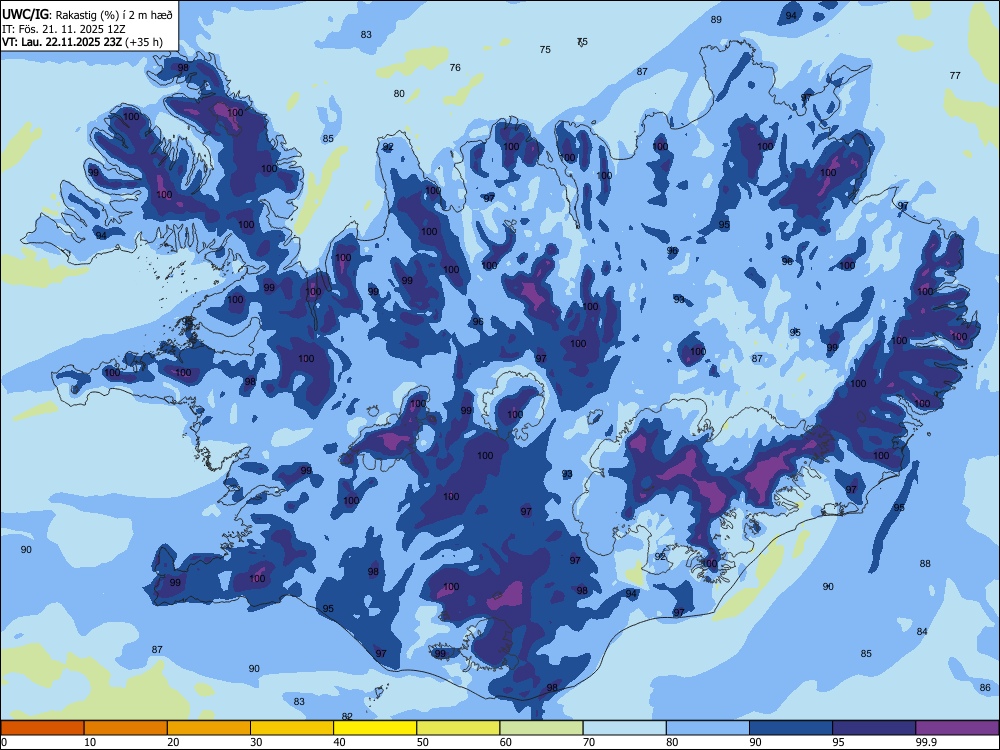
Task: Click the legend tick label '30'
Action: pos(256,742)
